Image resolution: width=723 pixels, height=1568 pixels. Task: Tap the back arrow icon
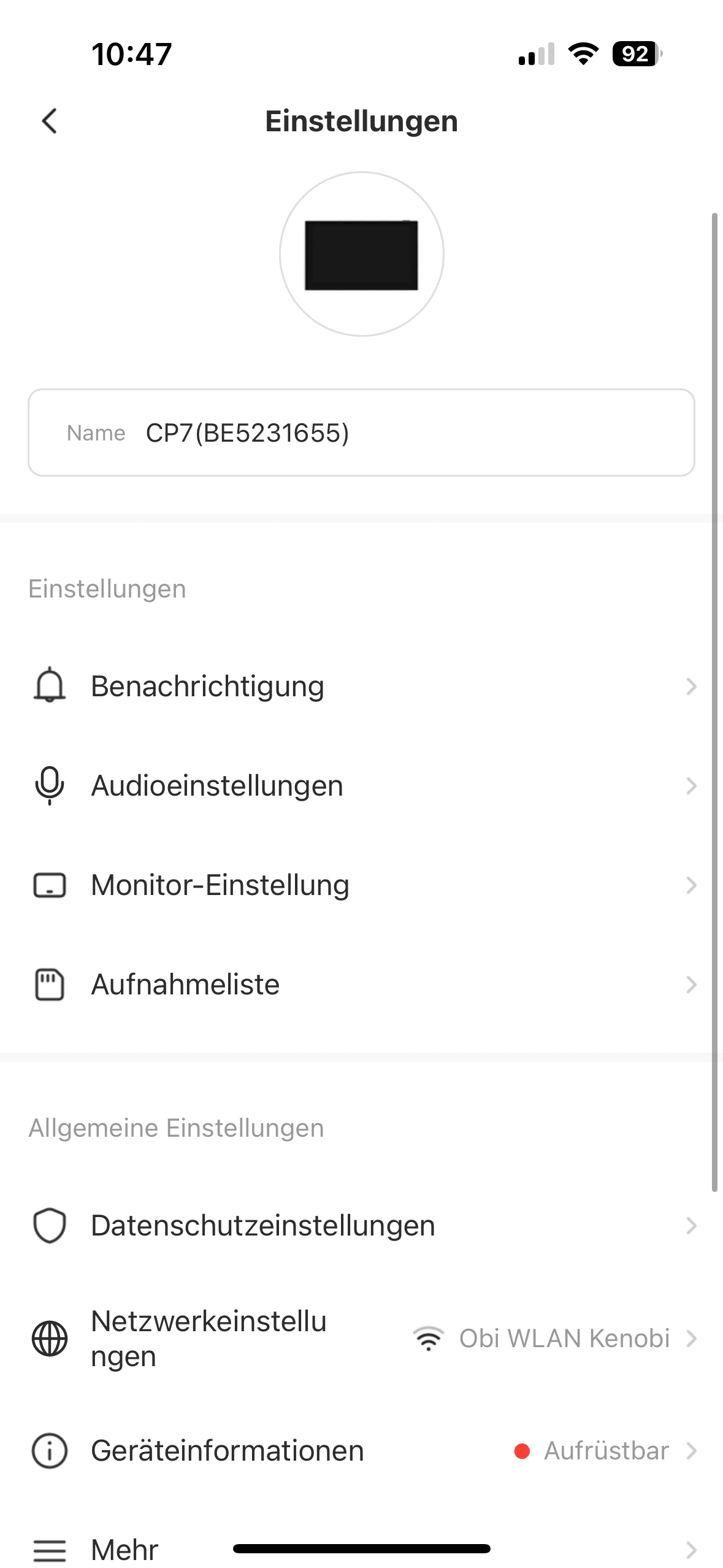point(50,121)
